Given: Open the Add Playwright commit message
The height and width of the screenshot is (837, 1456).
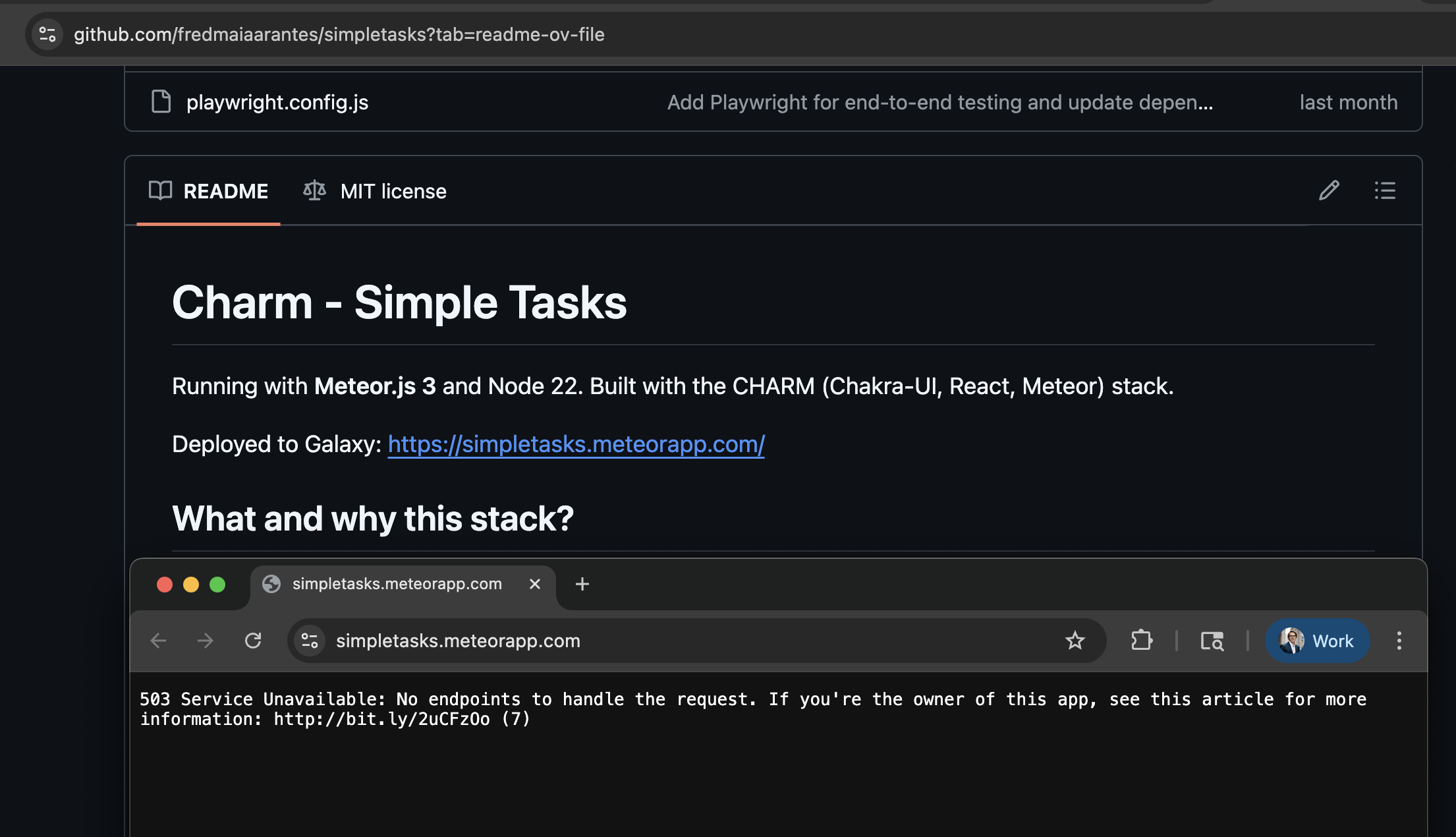Looking at the screenshot, I should coord(939,102).
